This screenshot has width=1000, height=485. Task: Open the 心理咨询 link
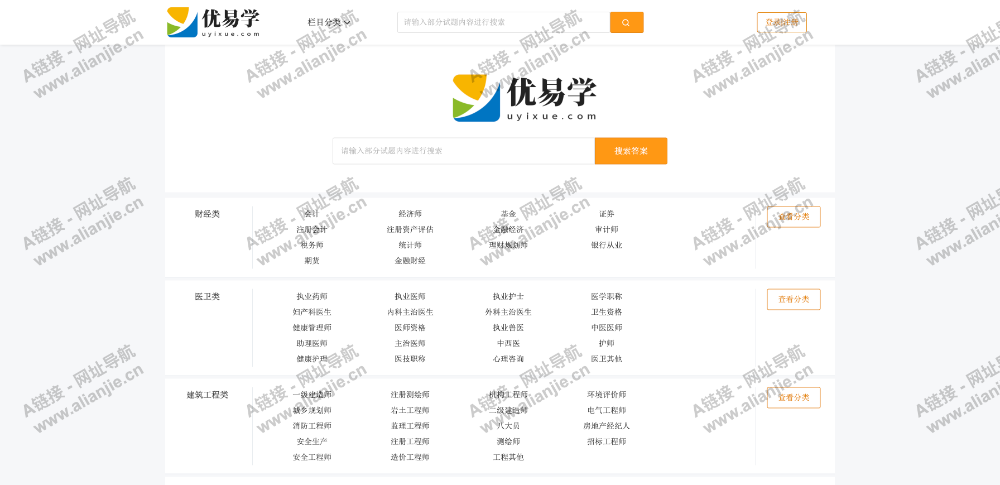click(x=508, y=359)
